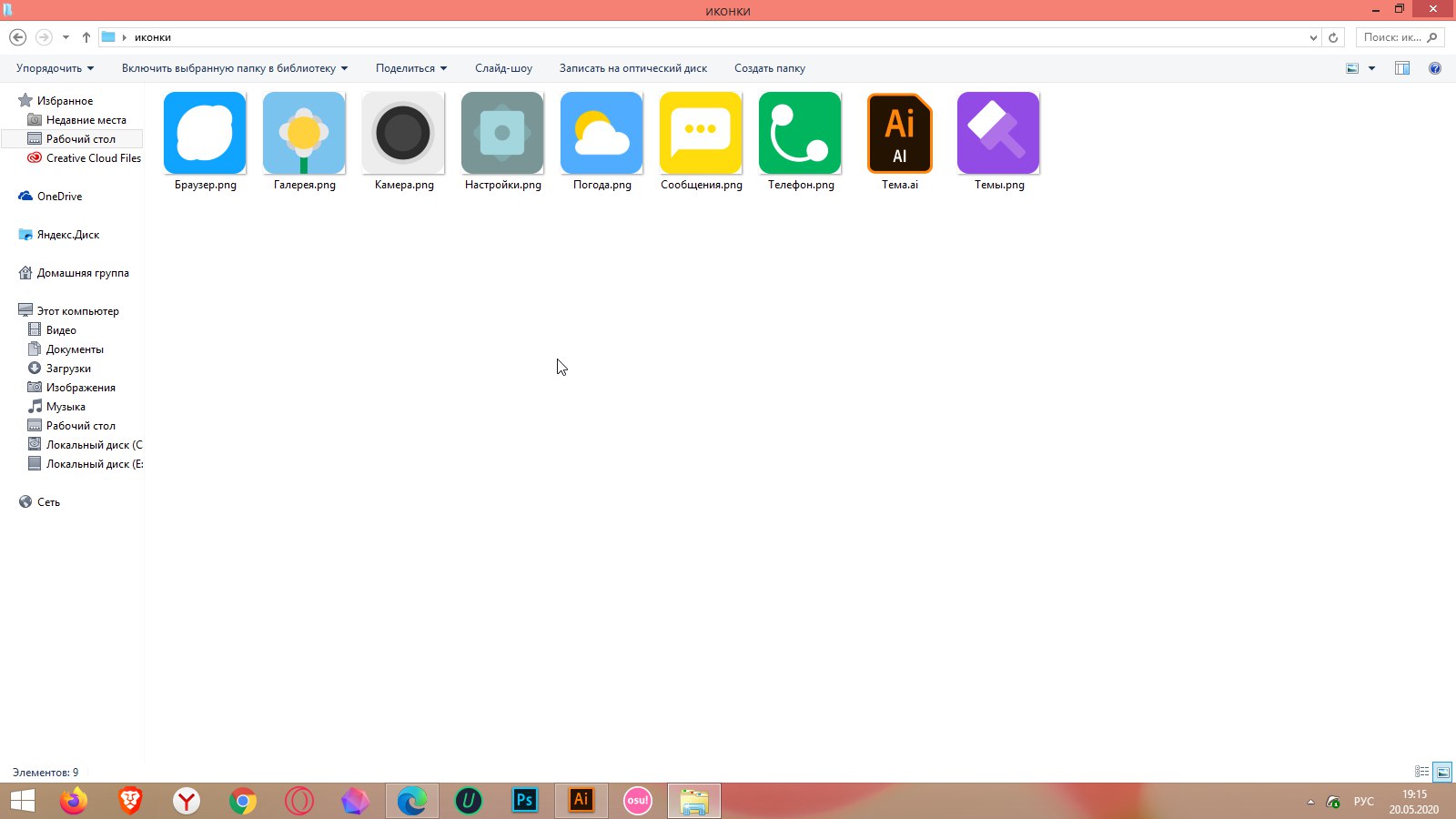
Task: Select Избранное in navigation pane
Action: coord(65,101)
